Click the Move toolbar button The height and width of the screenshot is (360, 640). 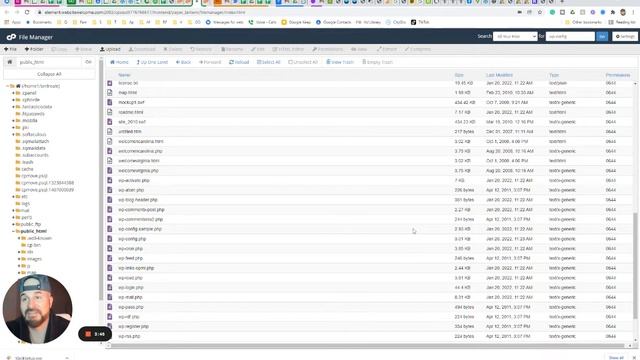(83, 49)
